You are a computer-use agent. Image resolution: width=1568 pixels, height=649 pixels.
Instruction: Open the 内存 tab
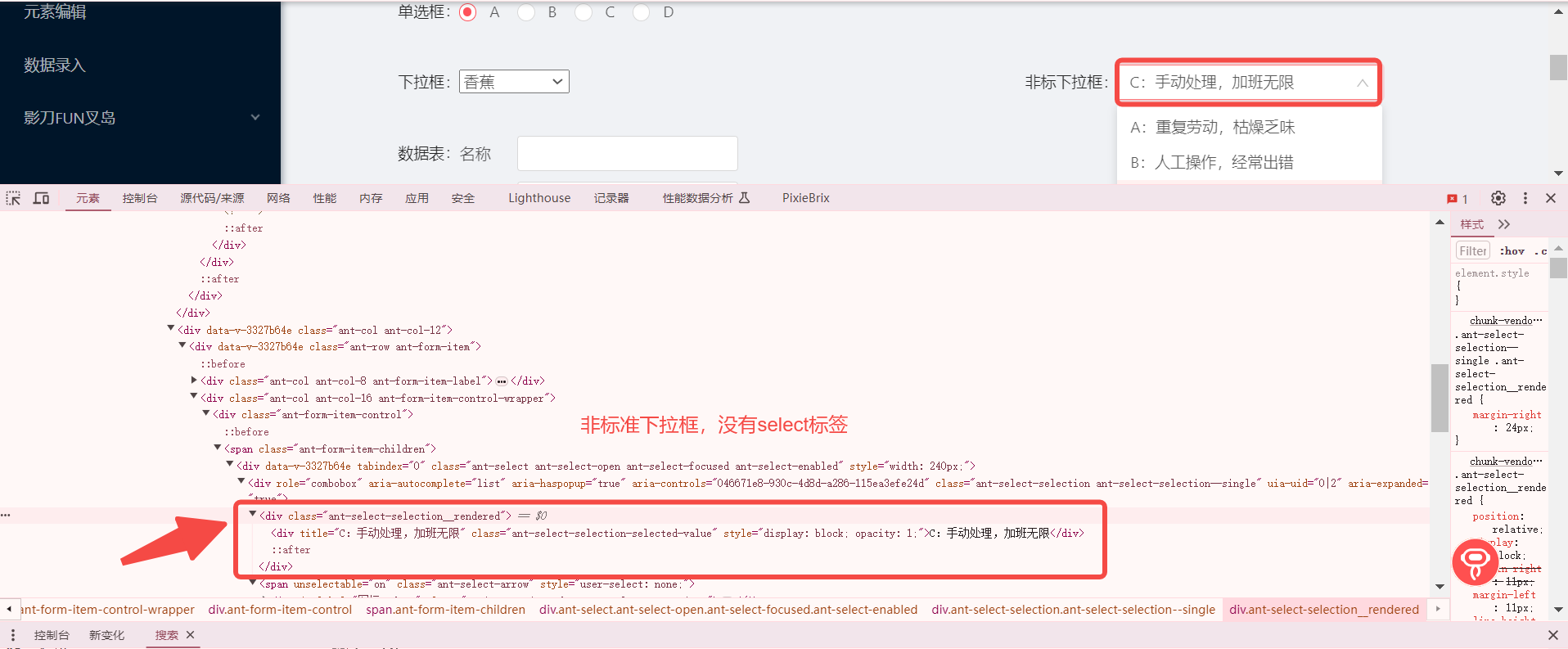(x=371, y=198)
